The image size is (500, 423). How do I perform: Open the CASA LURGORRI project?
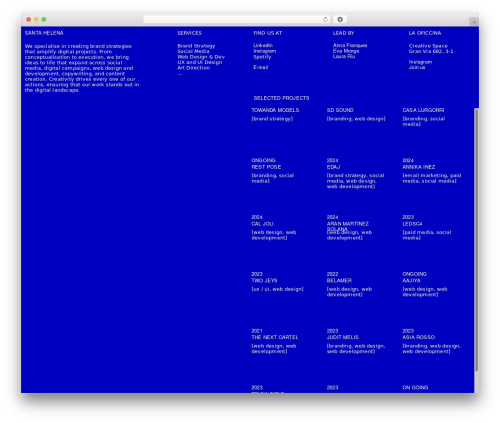pyautogui.click(x=423, y=110)
